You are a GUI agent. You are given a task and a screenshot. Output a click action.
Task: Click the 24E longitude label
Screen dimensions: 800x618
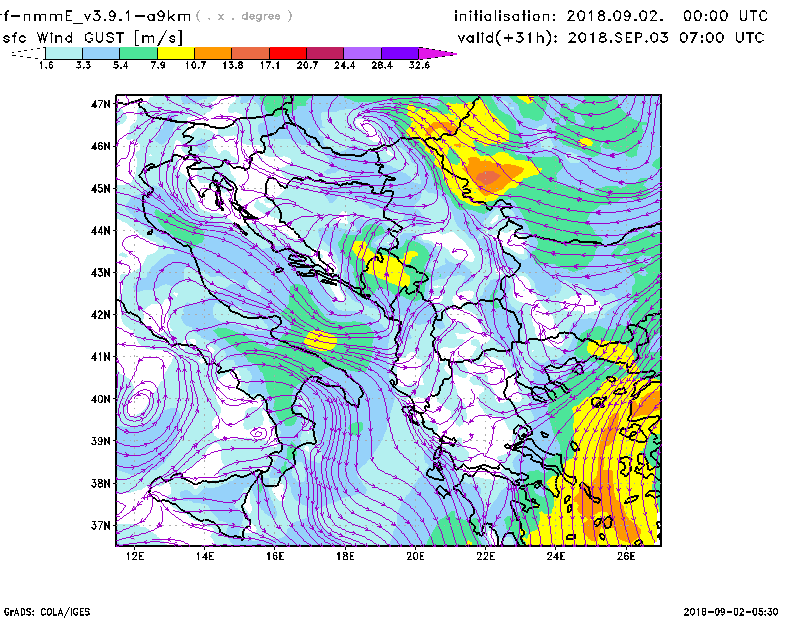[556, 556]
